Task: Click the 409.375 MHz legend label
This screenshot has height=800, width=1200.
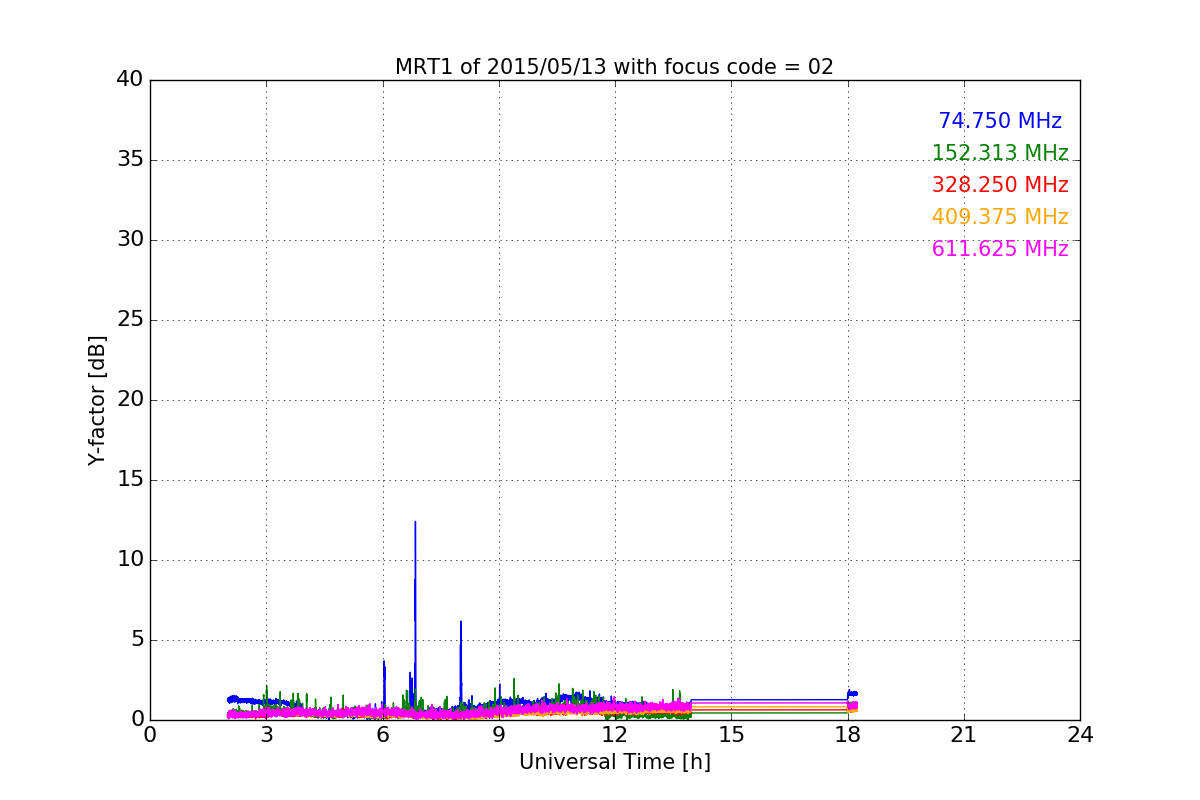Action: (x=1000, y=217)
